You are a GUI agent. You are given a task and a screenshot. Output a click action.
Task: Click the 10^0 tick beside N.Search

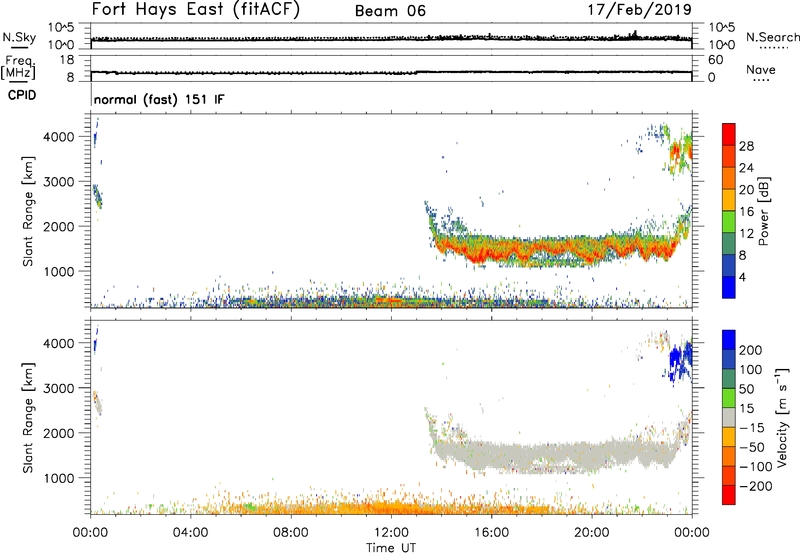(x=721, y=45)
